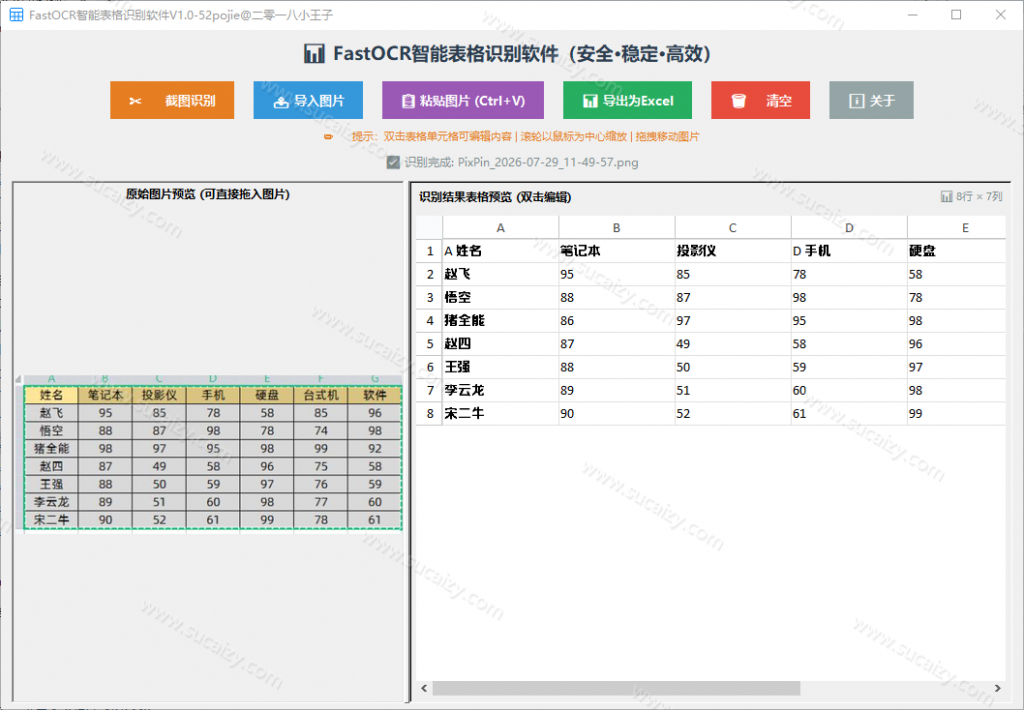Click the 识别结果表格预览 panel title
The height and width of the screenshot is (710, 1024).
[x=495, y=197]
